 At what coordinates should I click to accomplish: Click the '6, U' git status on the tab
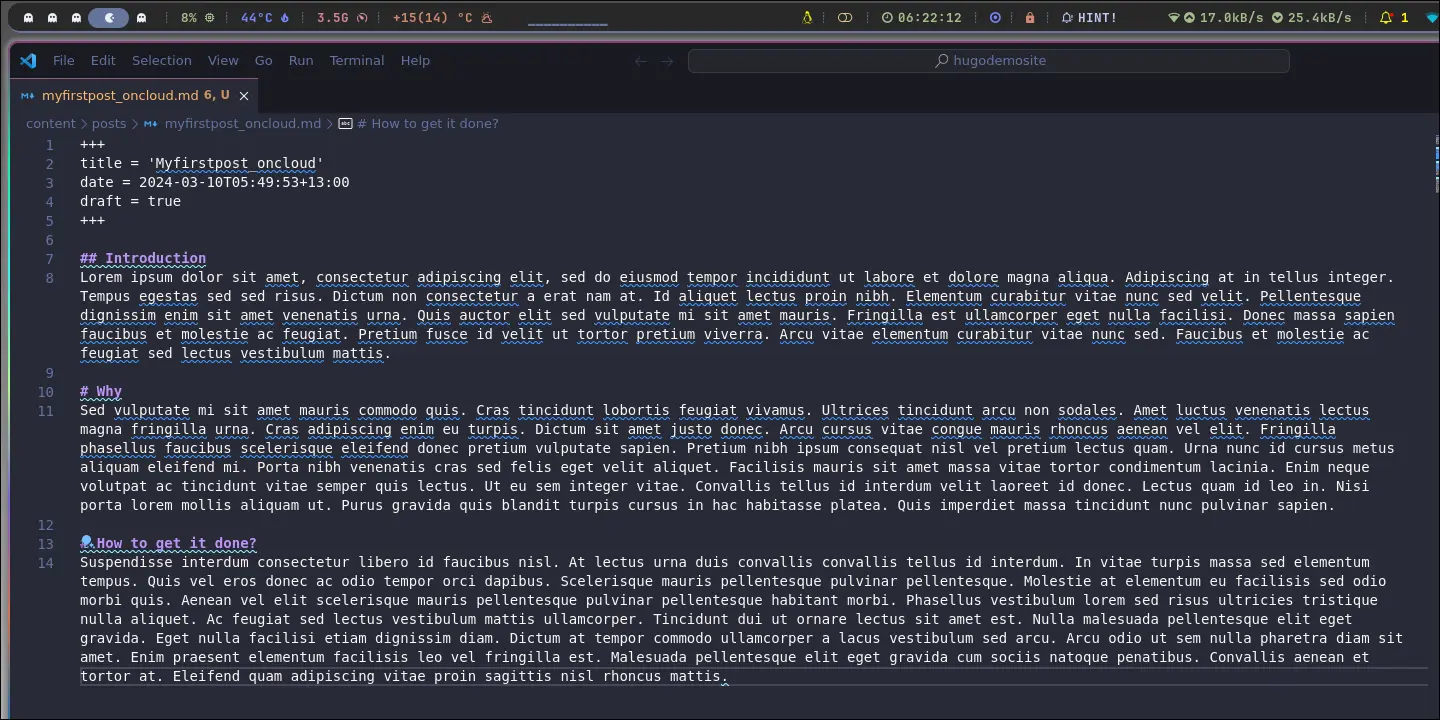217,96
